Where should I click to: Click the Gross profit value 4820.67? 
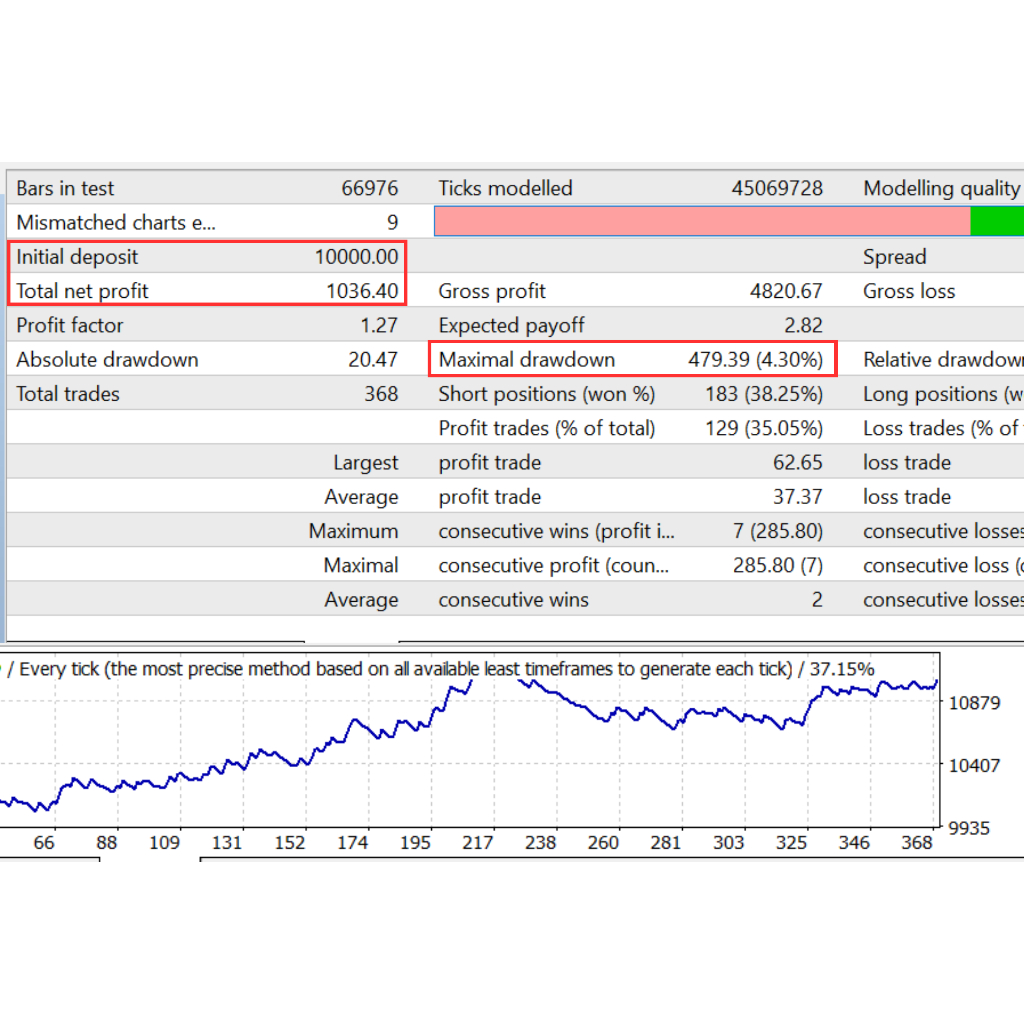pyautogui.click(x=786, y=292)
